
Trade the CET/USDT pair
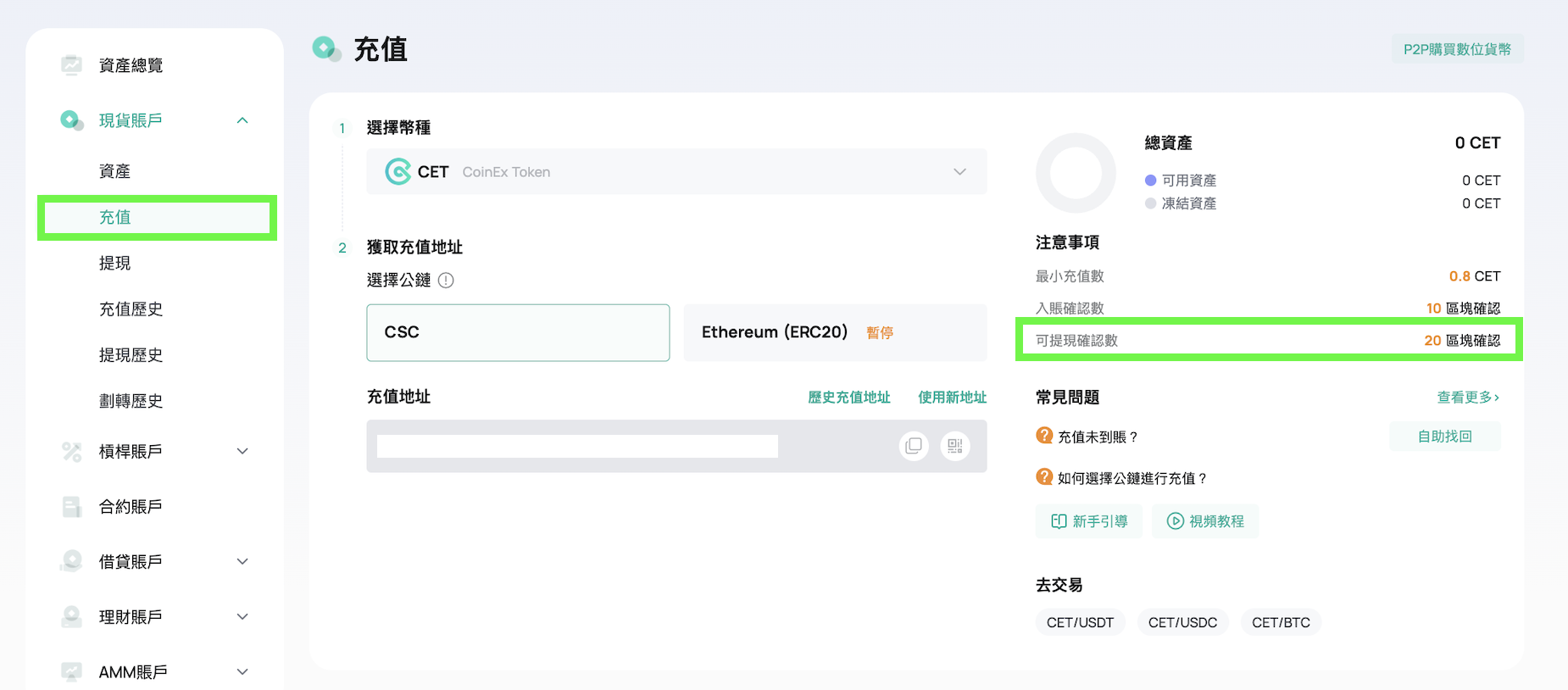1081,622
